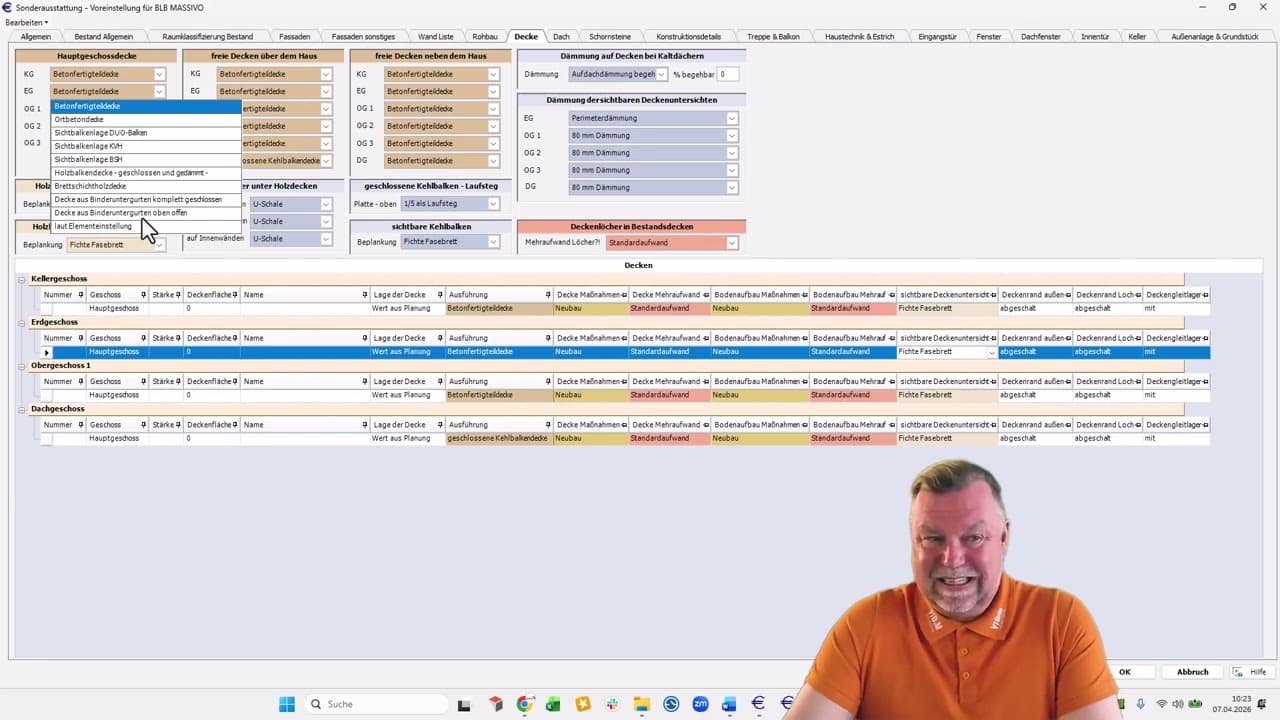1280x720 pixels.
Task: Switch to the Dach tab
Action: coord(561,37)
